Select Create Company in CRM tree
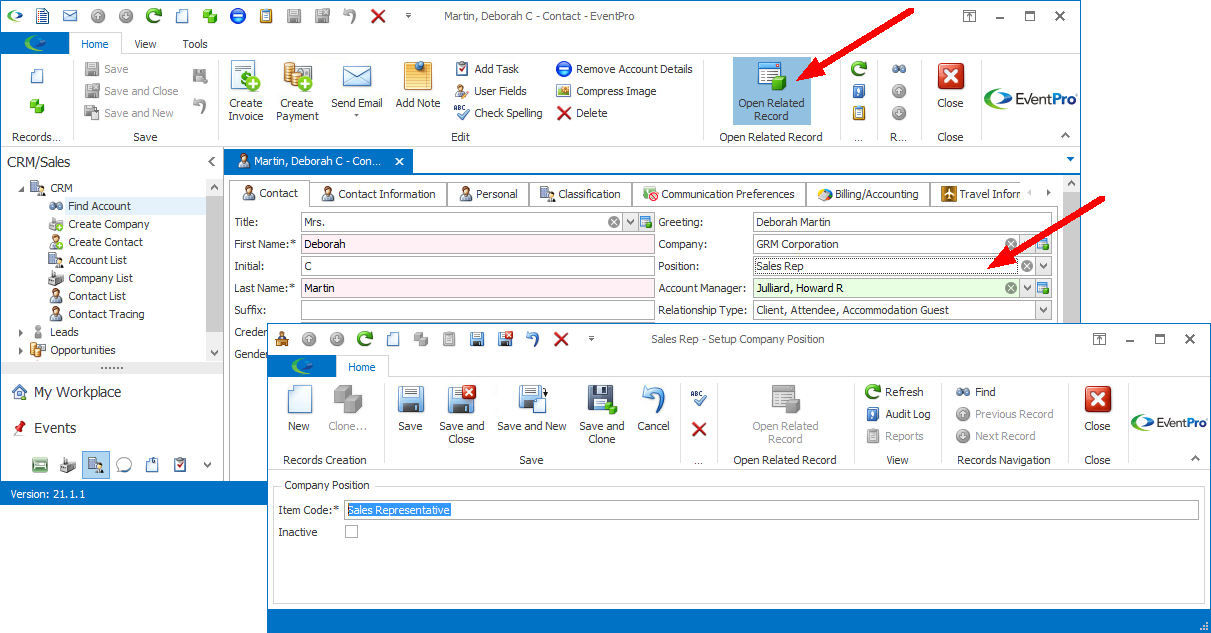The image size is (1211, 633). pyautogui.click(x=108, y=224)
